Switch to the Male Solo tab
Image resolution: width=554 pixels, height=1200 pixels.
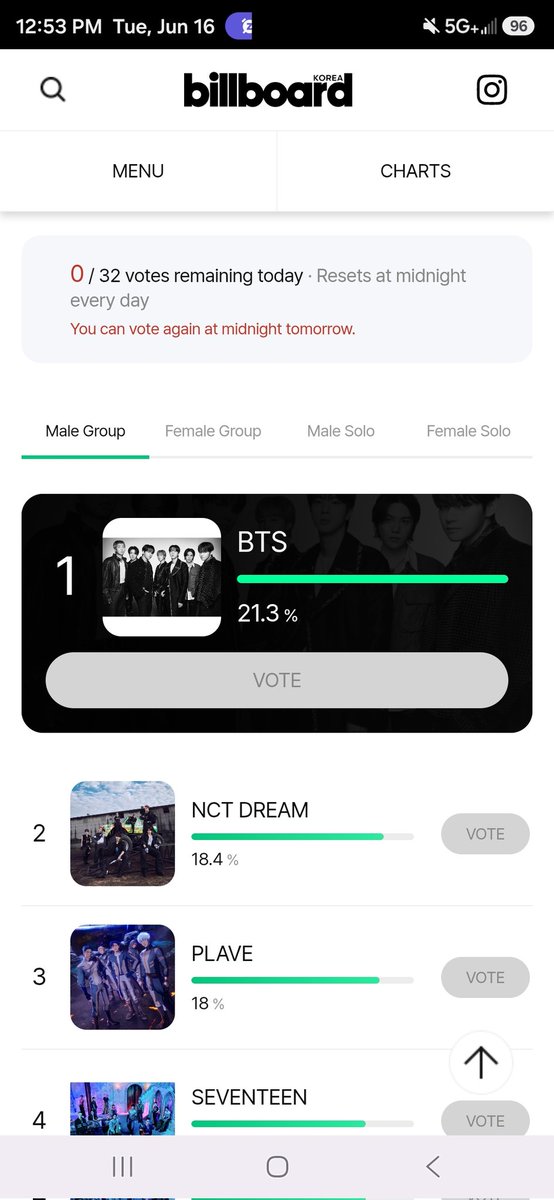point(341,431)
